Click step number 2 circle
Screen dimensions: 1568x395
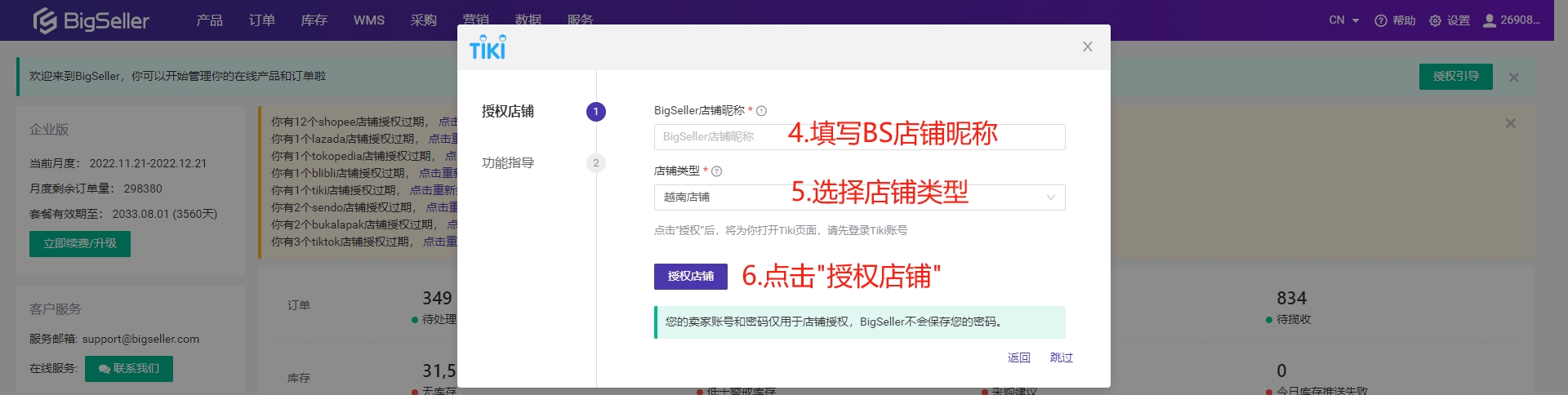point(596,162)
